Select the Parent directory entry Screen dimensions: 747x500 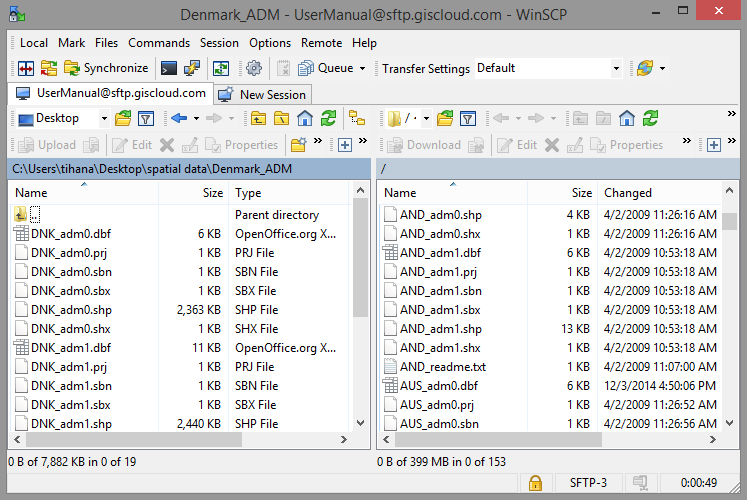pos(180,215)
